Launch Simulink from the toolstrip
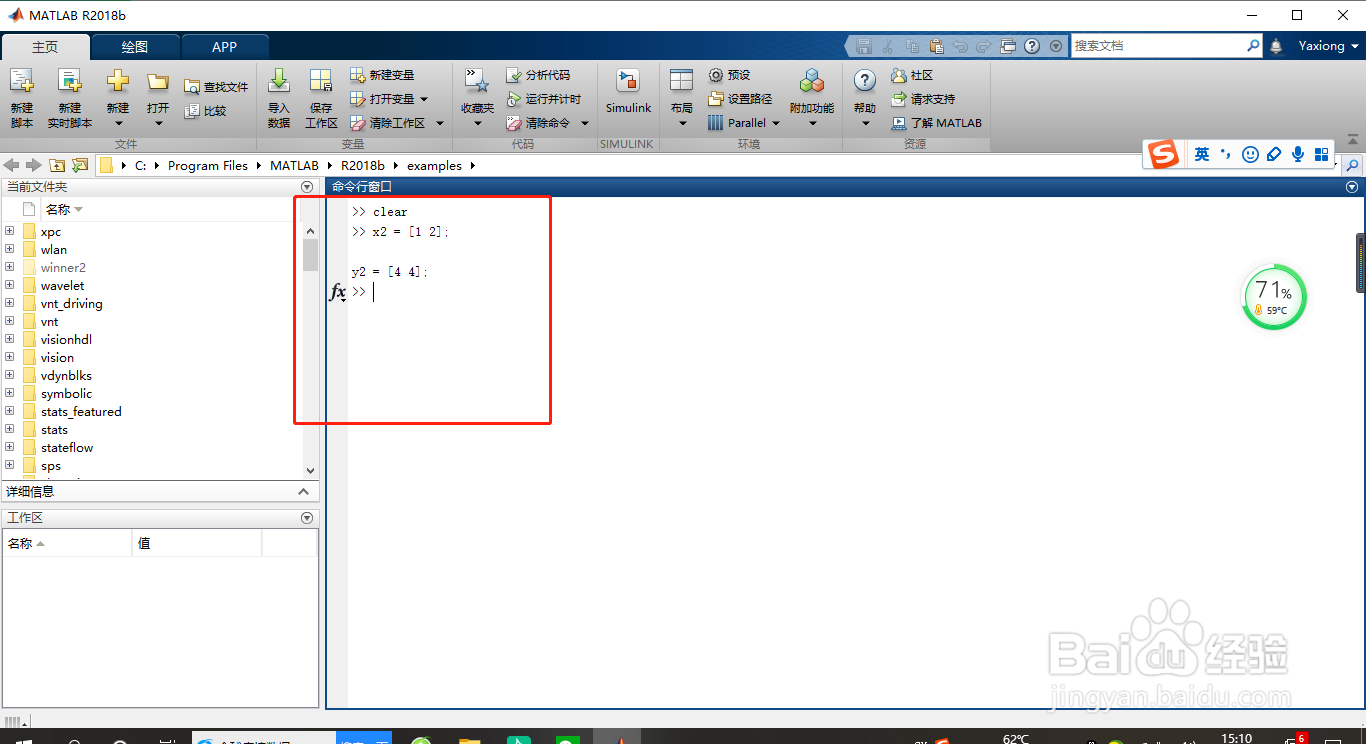Viewport: 1366px width, 744px height. 628,92
